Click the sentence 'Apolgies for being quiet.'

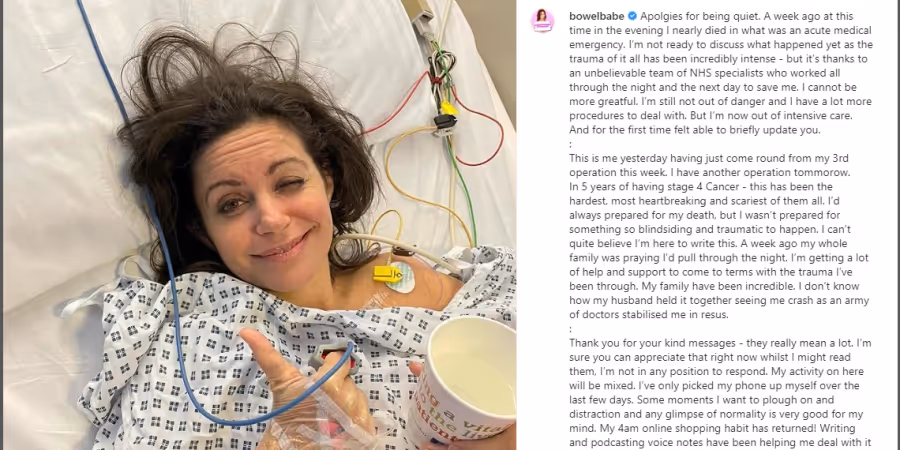point(688,16)
